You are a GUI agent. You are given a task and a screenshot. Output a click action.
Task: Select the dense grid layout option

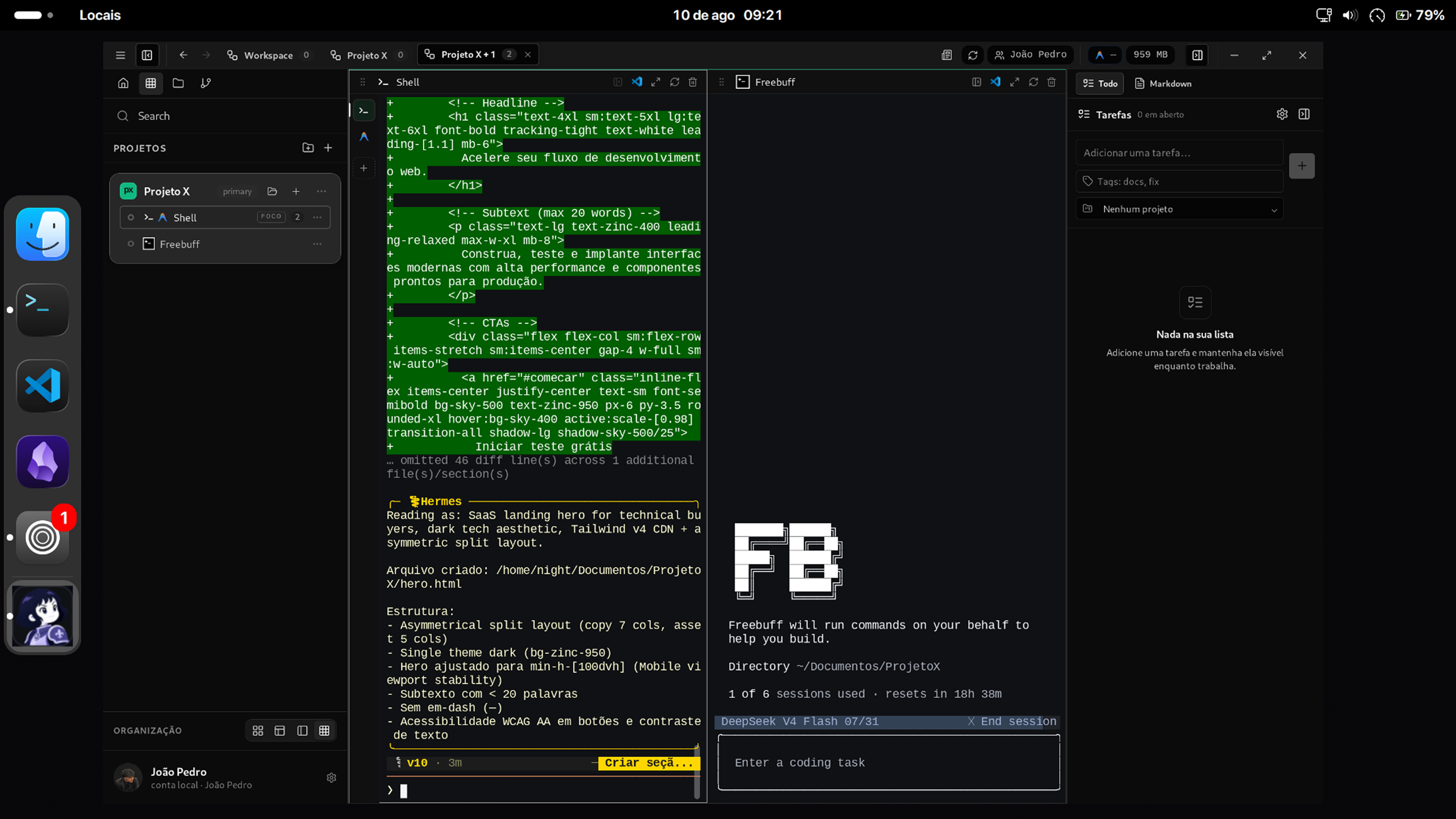(x=325, y=730)
